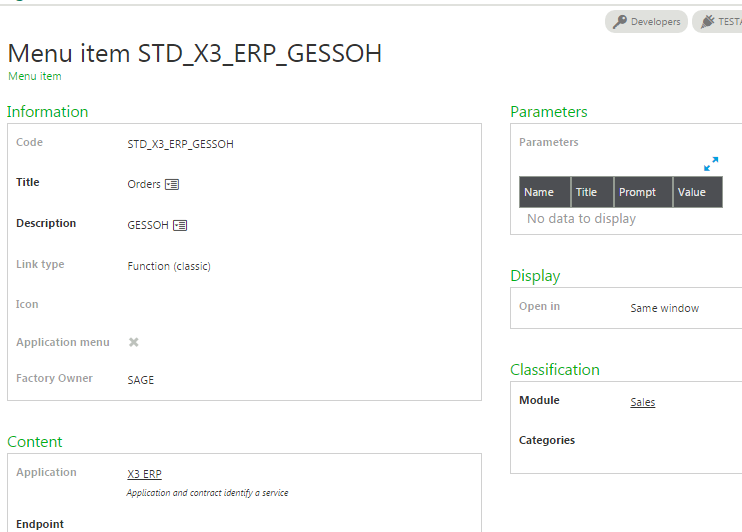Image resolution: width=742 pixels, height=532 pixels.
Task: Open the Description translation icon next to GESSOH
Action: [180, 225]
